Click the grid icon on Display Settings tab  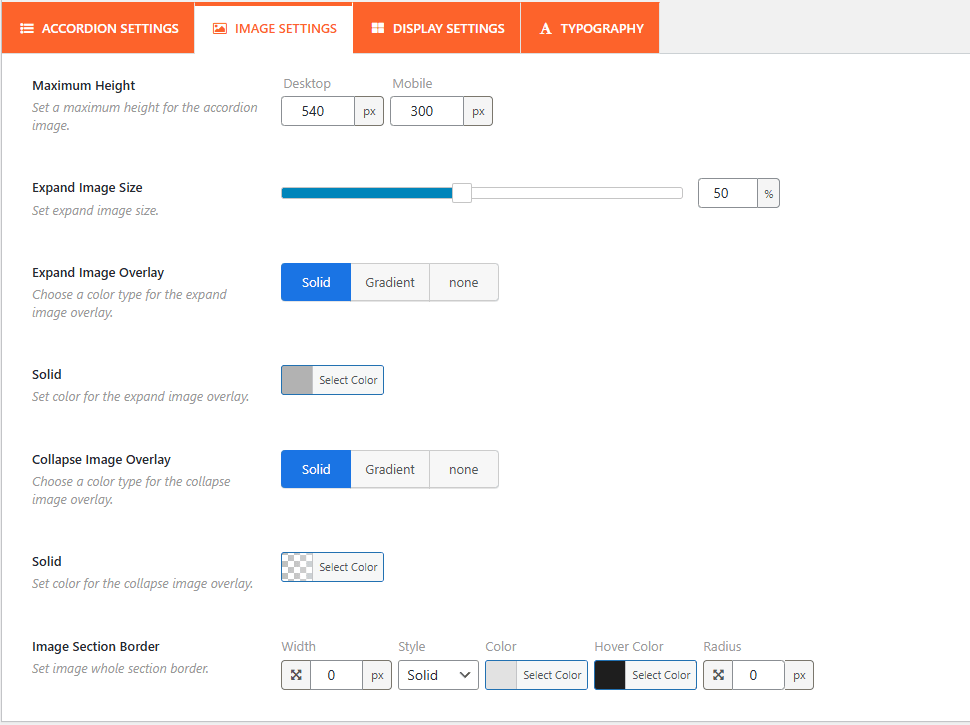pos(378,29)
